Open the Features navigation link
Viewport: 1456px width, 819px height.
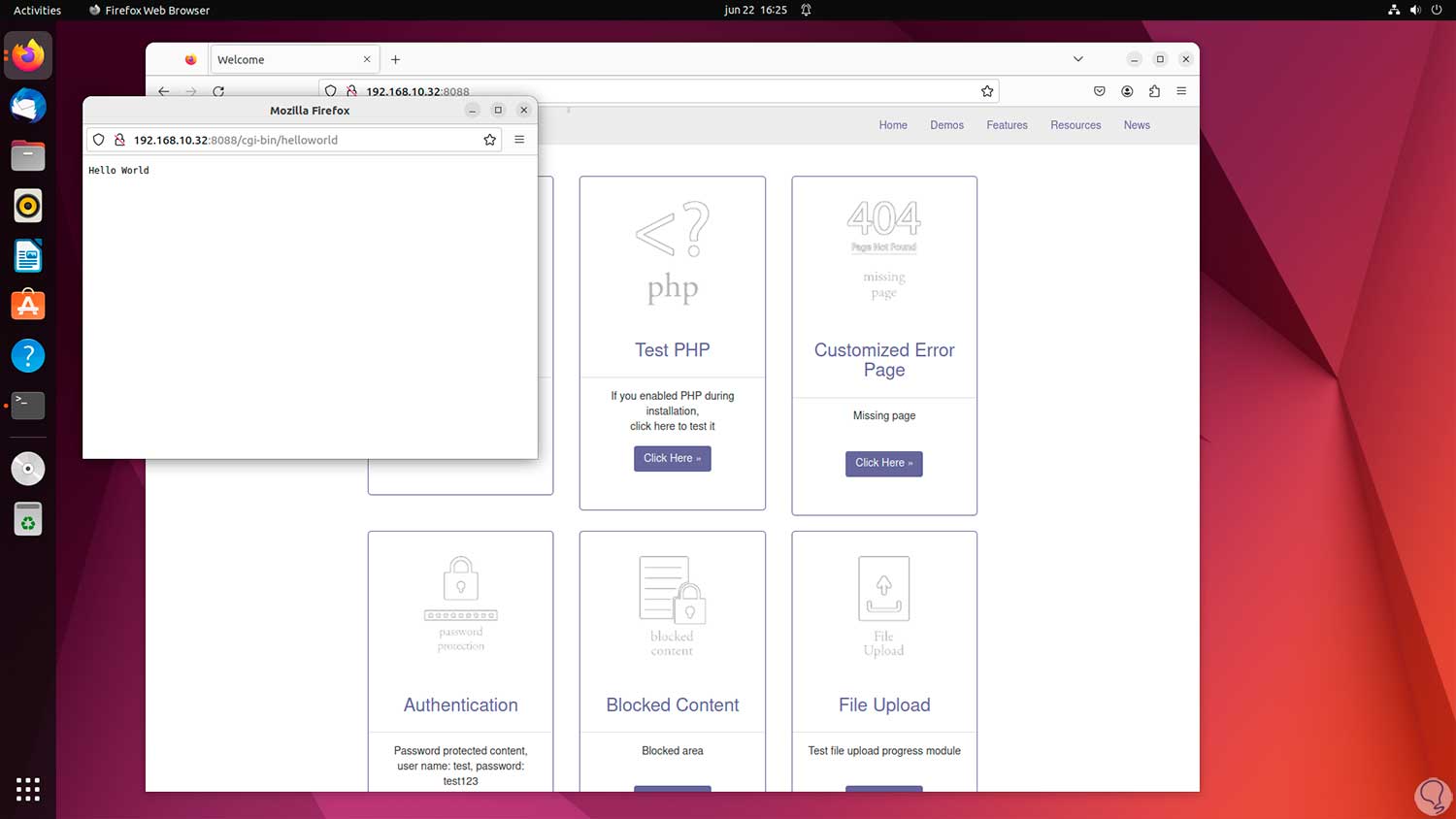point(1007,125)
